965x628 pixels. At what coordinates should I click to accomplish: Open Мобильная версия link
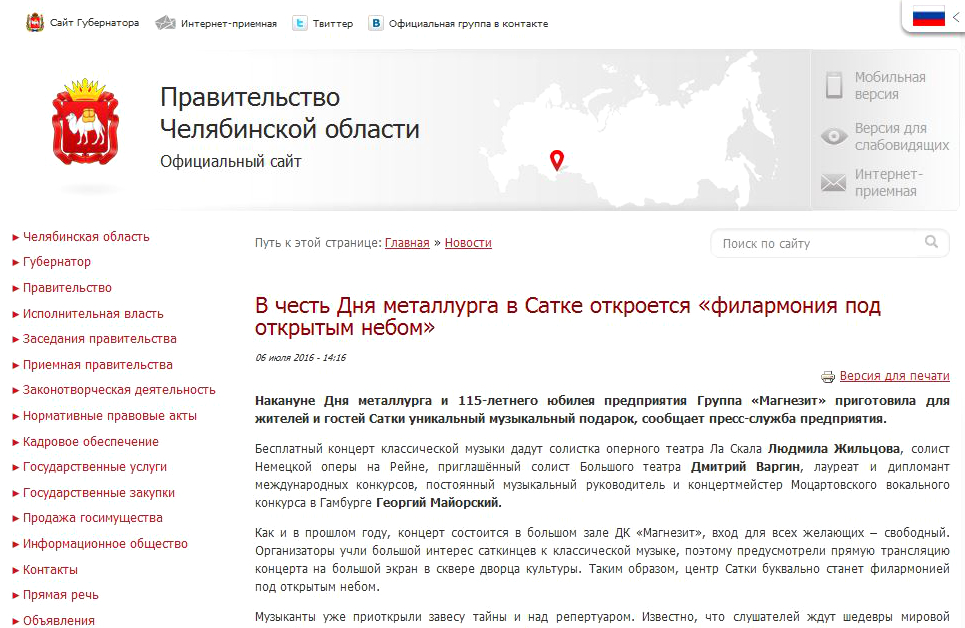(x=889, y=86)
